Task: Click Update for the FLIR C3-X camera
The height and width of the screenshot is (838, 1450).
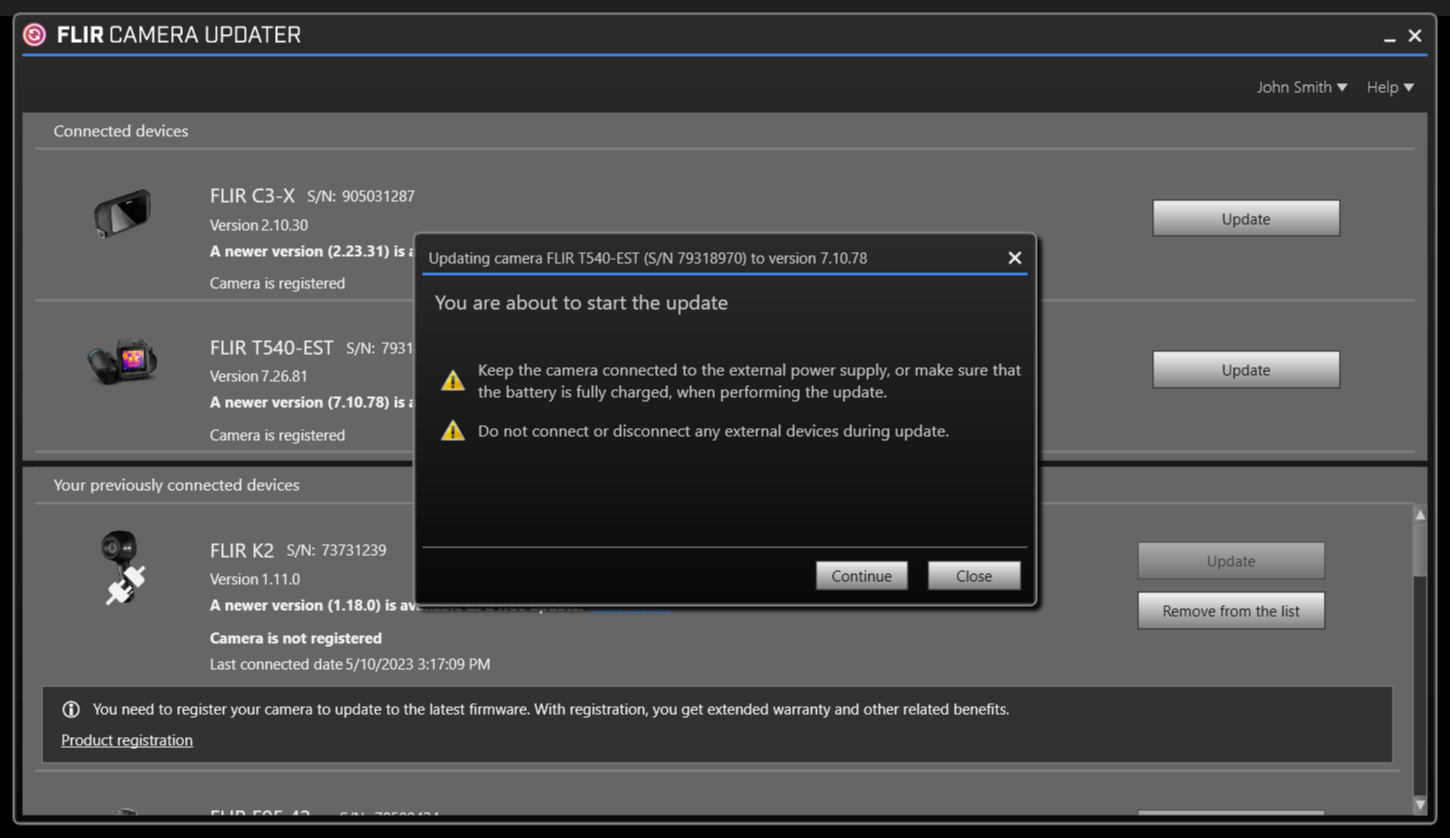Action: tap(1245, 218)
